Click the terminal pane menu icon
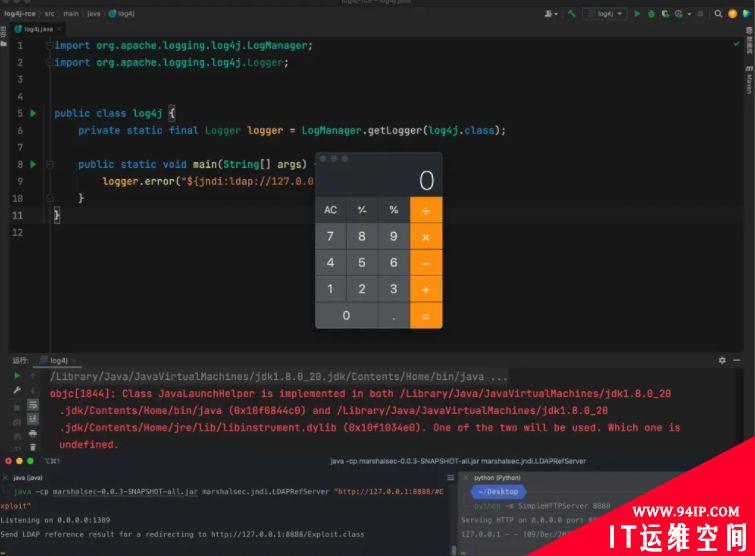Image resolution: width=755 pixels, height=556 pixels. tap(451, 478)
